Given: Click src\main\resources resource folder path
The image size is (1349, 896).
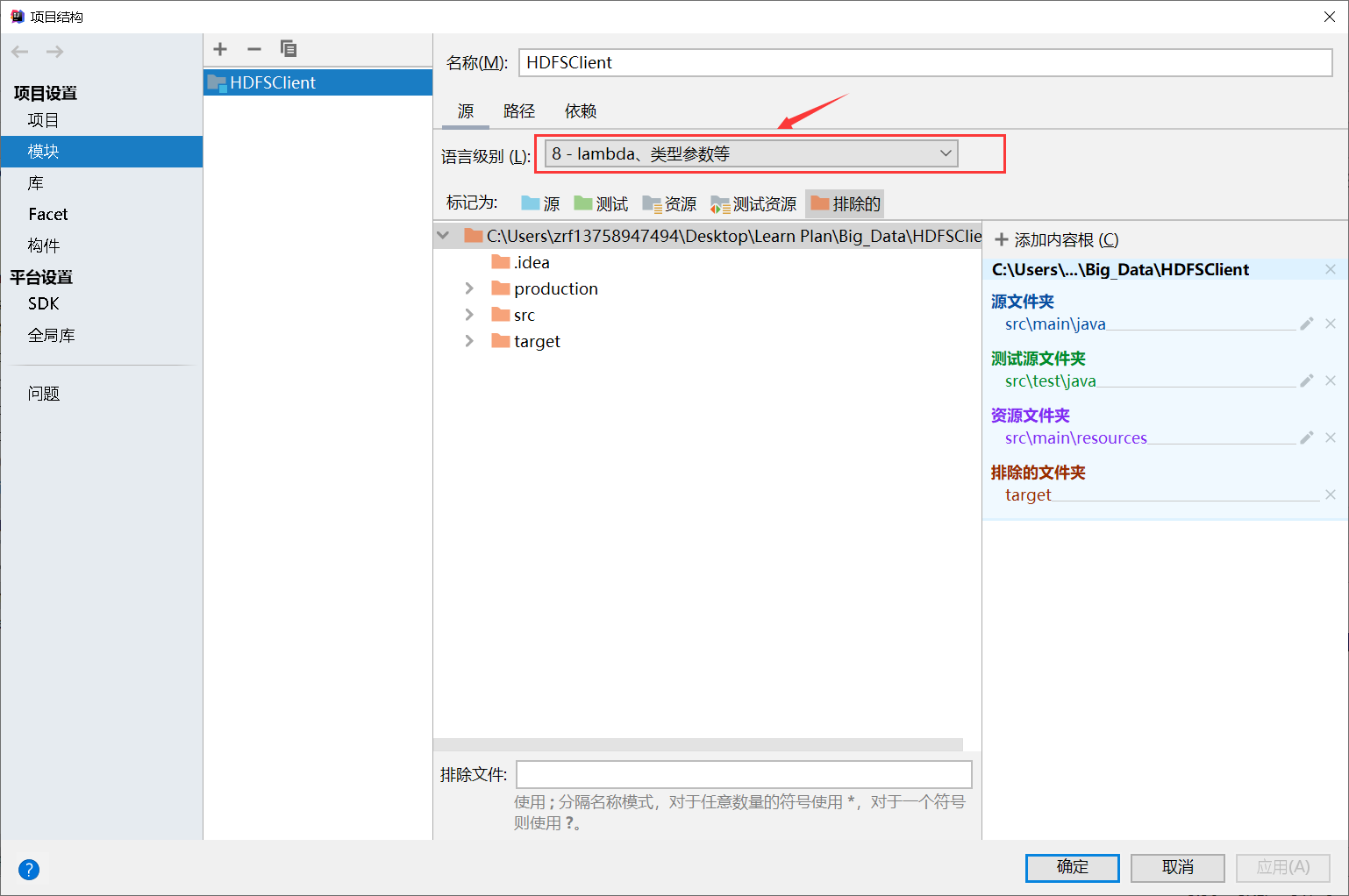Looking at the screenshot, I should 1076,437.
